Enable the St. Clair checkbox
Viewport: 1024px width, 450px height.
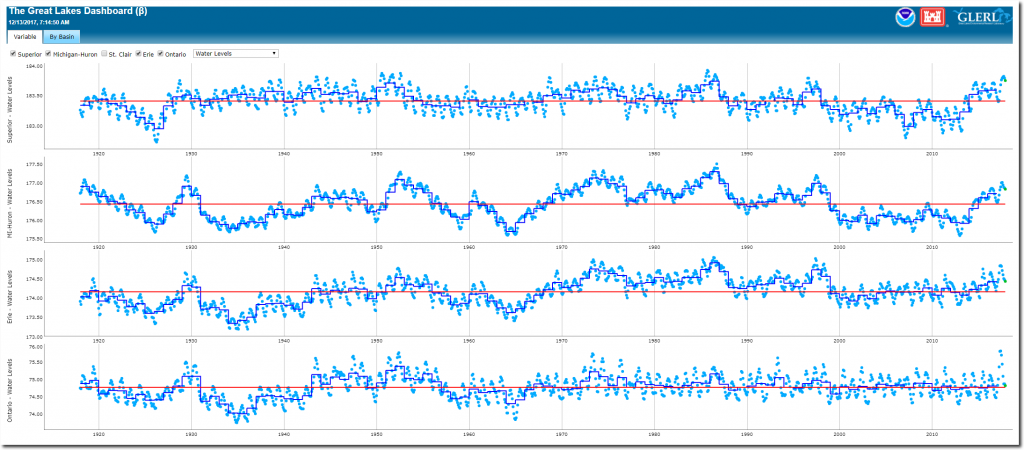tap(104, 54)
